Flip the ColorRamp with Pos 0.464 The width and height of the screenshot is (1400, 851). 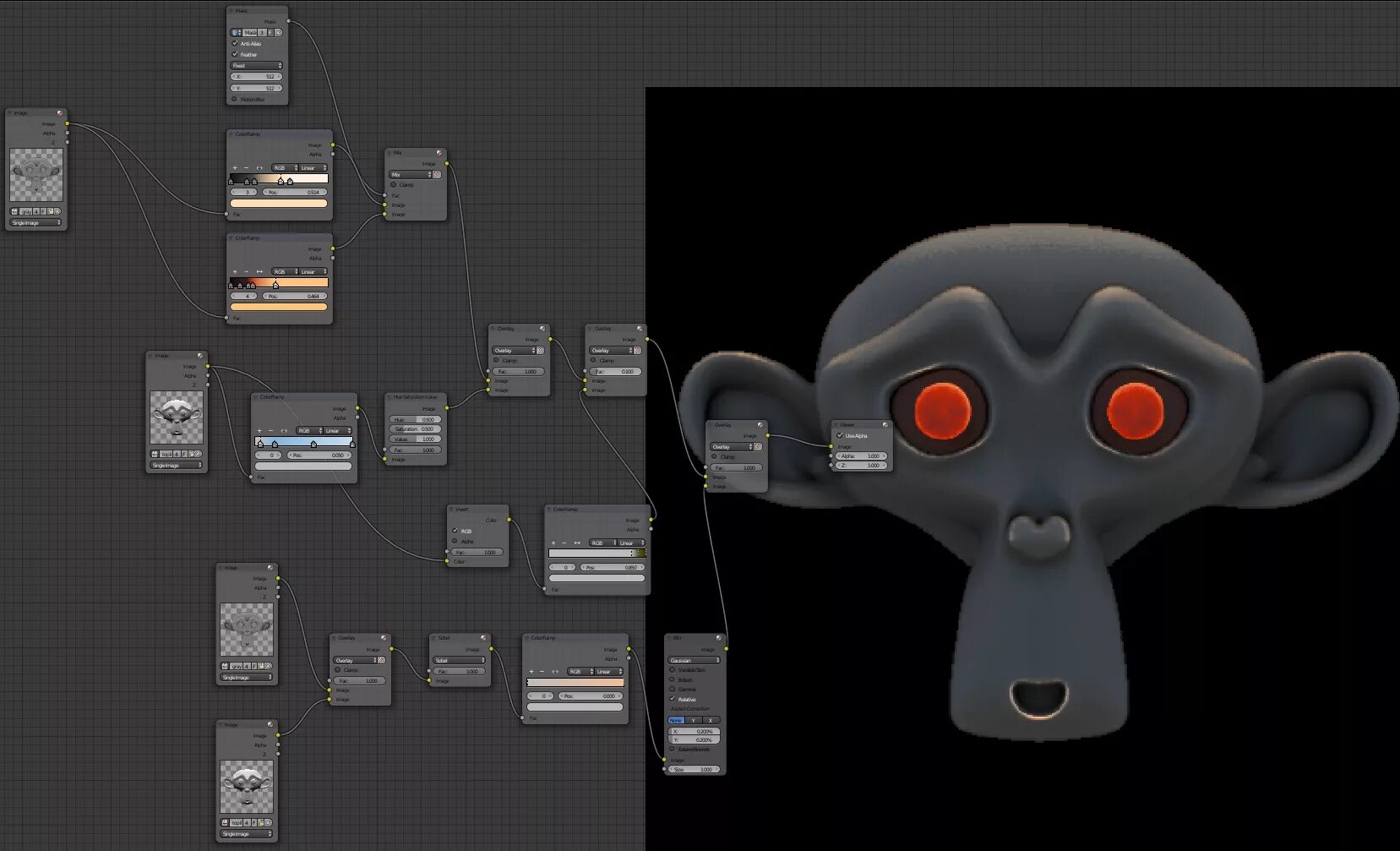click(x=259, y=272)
